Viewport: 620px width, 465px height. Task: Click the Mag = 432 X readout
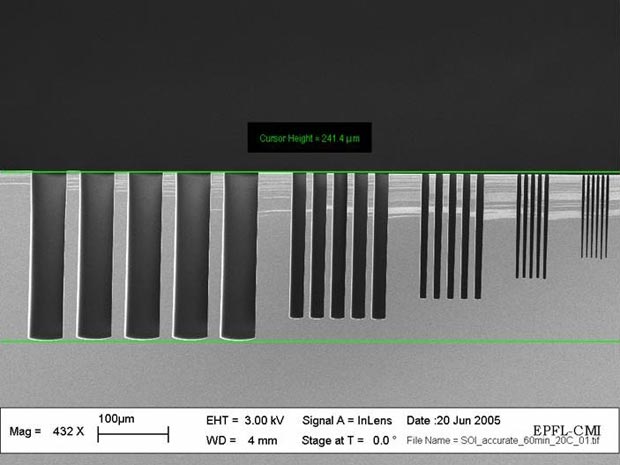tap(47, 431)
